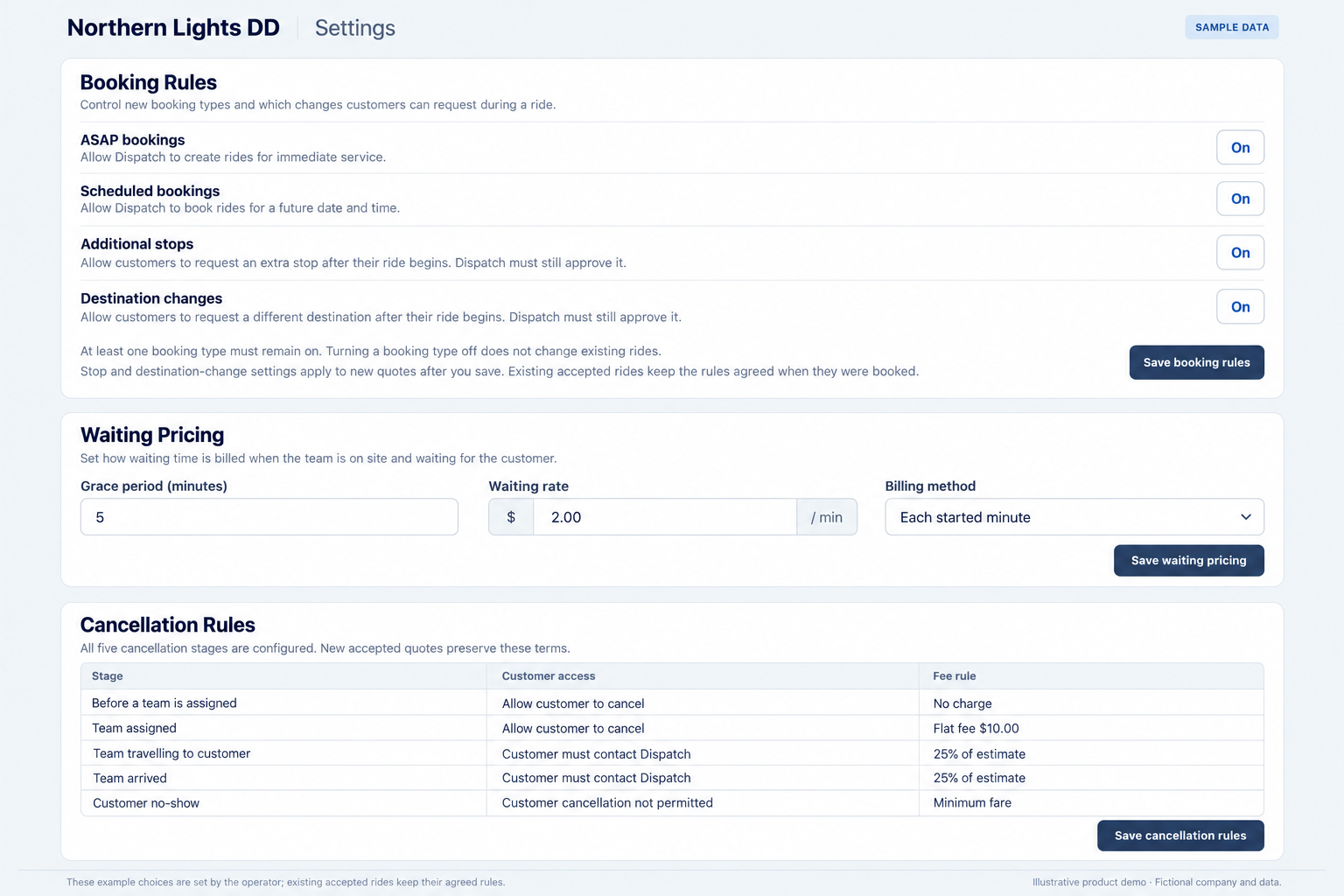Click the Booking Rules section heading
1344x896 pixels.
tap(149, 82)
